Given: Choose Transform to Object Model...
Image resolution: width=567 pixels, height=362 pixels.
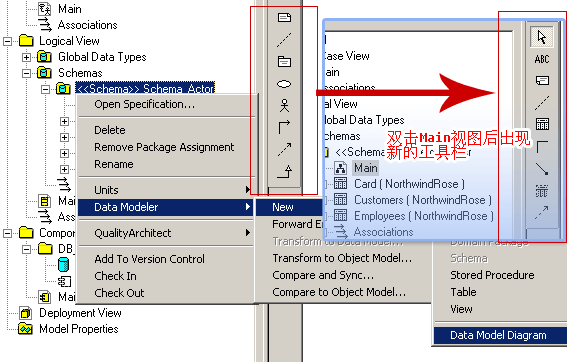Looking at the screenshot, I should (342, 258).
